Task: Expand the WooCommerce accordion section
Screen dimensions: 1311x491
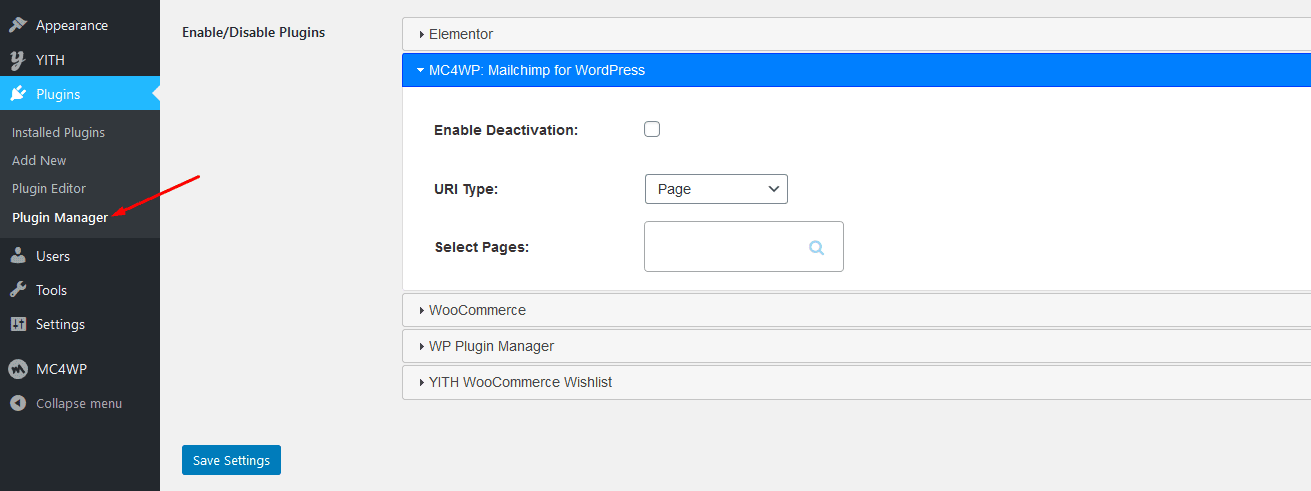Action: coord(856,310)
